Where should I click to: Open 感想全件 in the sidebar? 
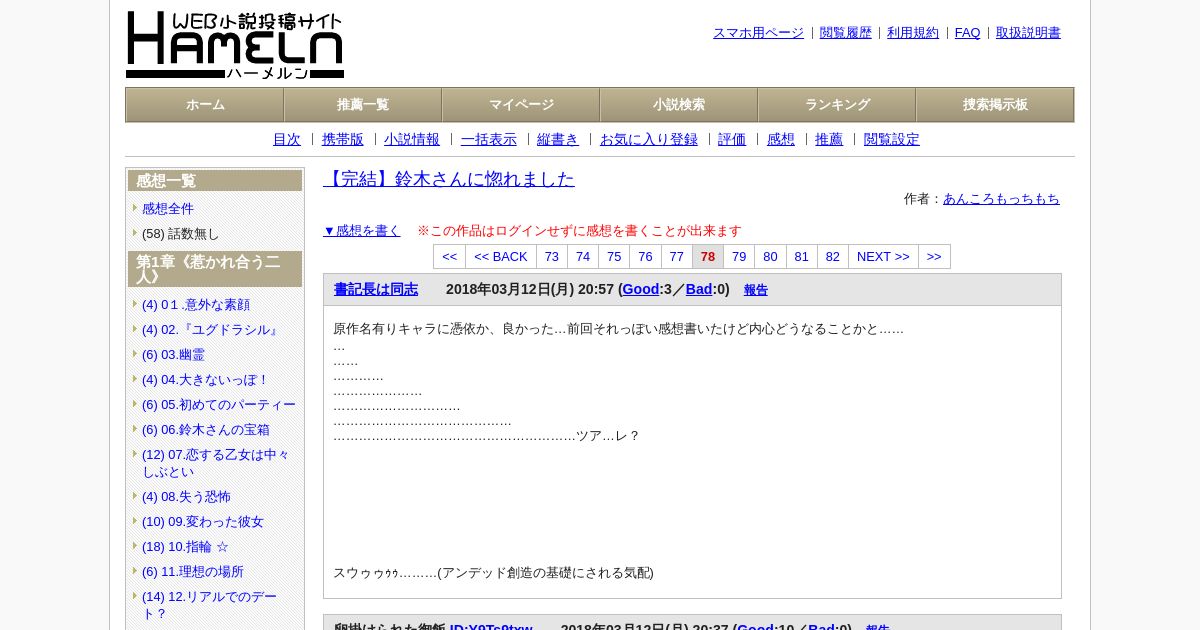(x=168, y=209)
